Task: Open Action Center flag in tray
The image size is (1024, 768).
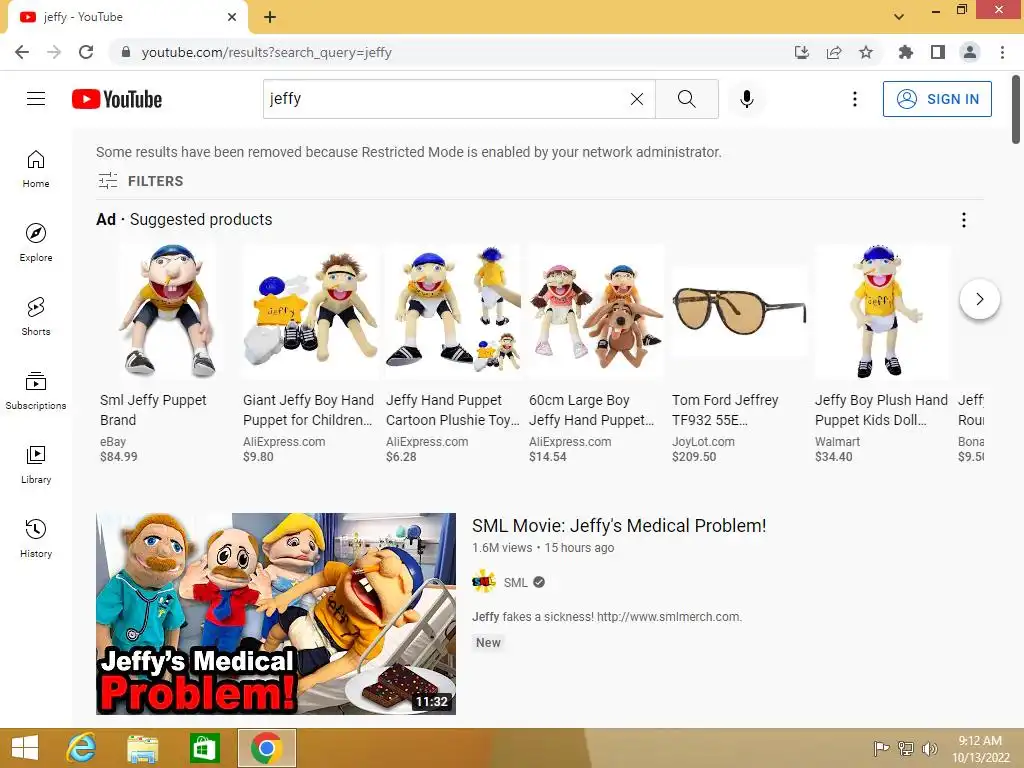Action: tap(881, 748)
